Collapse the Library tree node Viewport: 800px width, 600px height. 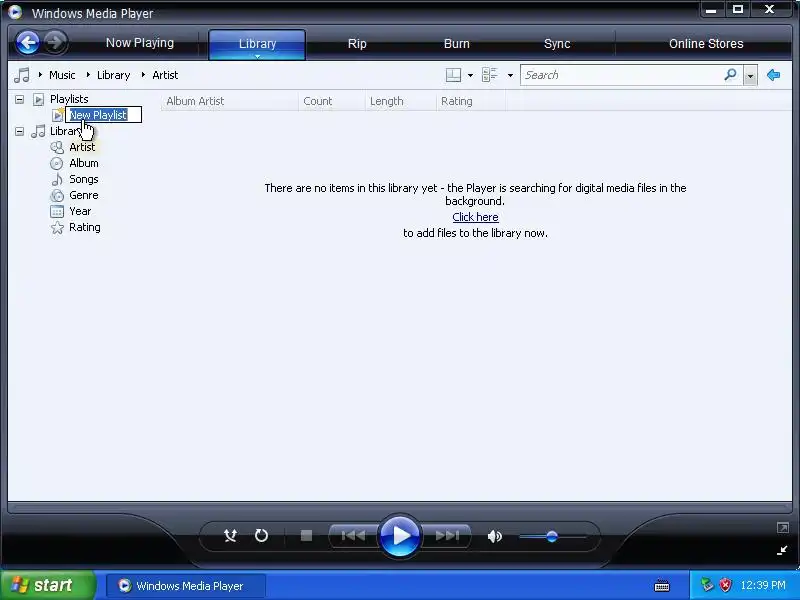point(19,132)
